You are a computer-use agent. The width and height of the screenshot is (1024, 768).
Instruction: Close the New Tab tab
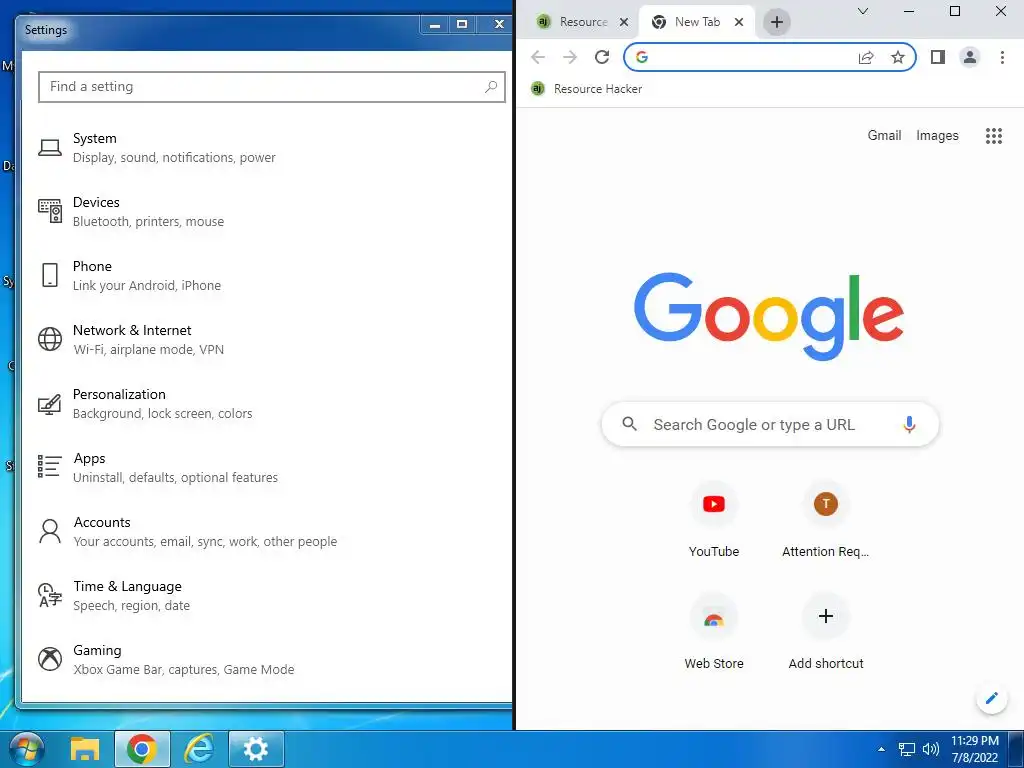[739, 22]
